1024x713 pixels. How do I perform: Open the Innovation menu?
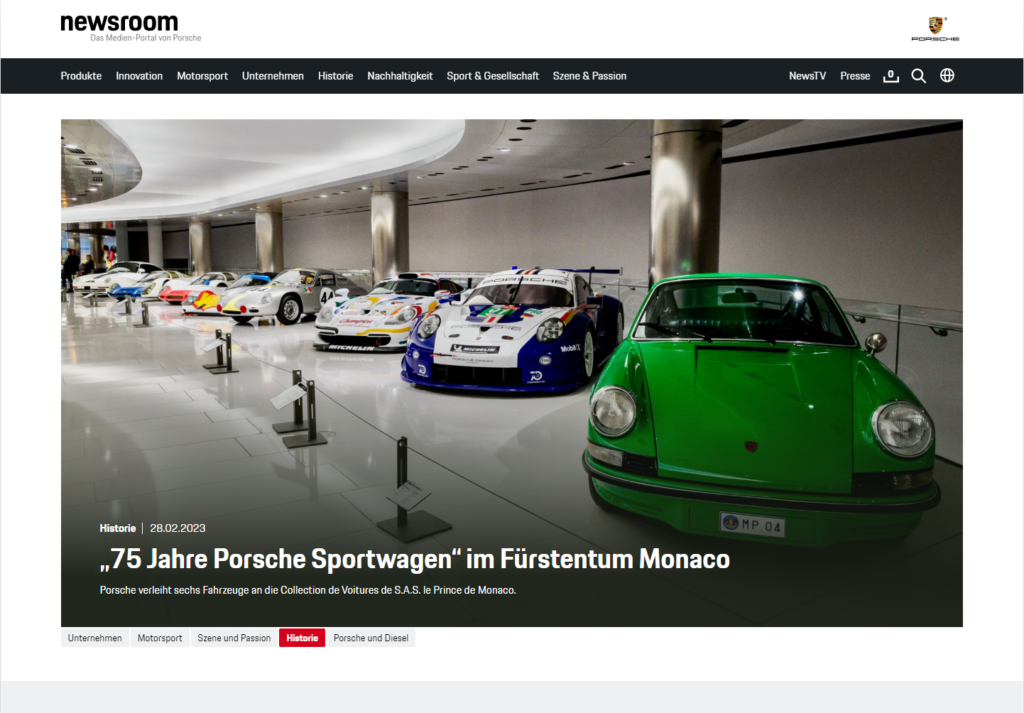(x=139, y=75)
